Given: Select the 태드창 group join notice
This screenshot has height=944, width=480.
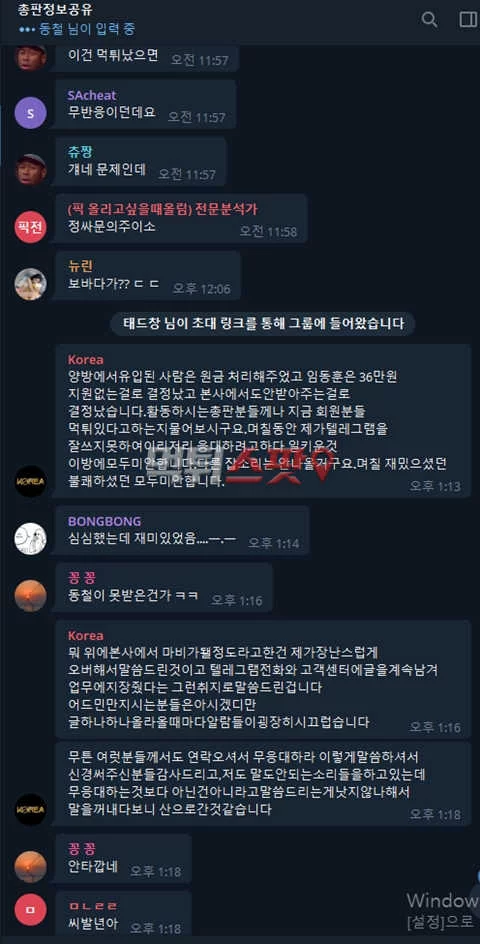Looking at the screenshot, I should pos(262,323).
